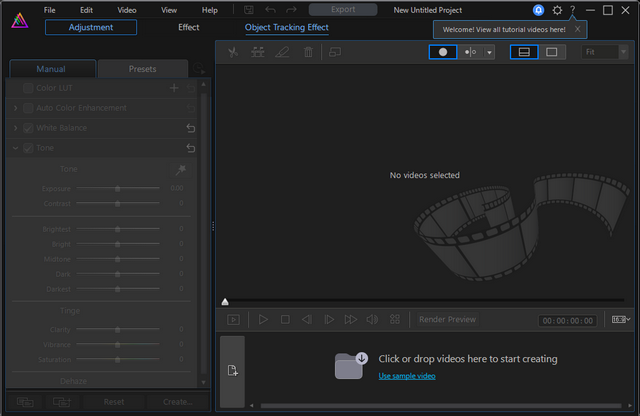640x416 pixels.
Task: Collapse the Tone section chevron
Action: tap(15, 148)
